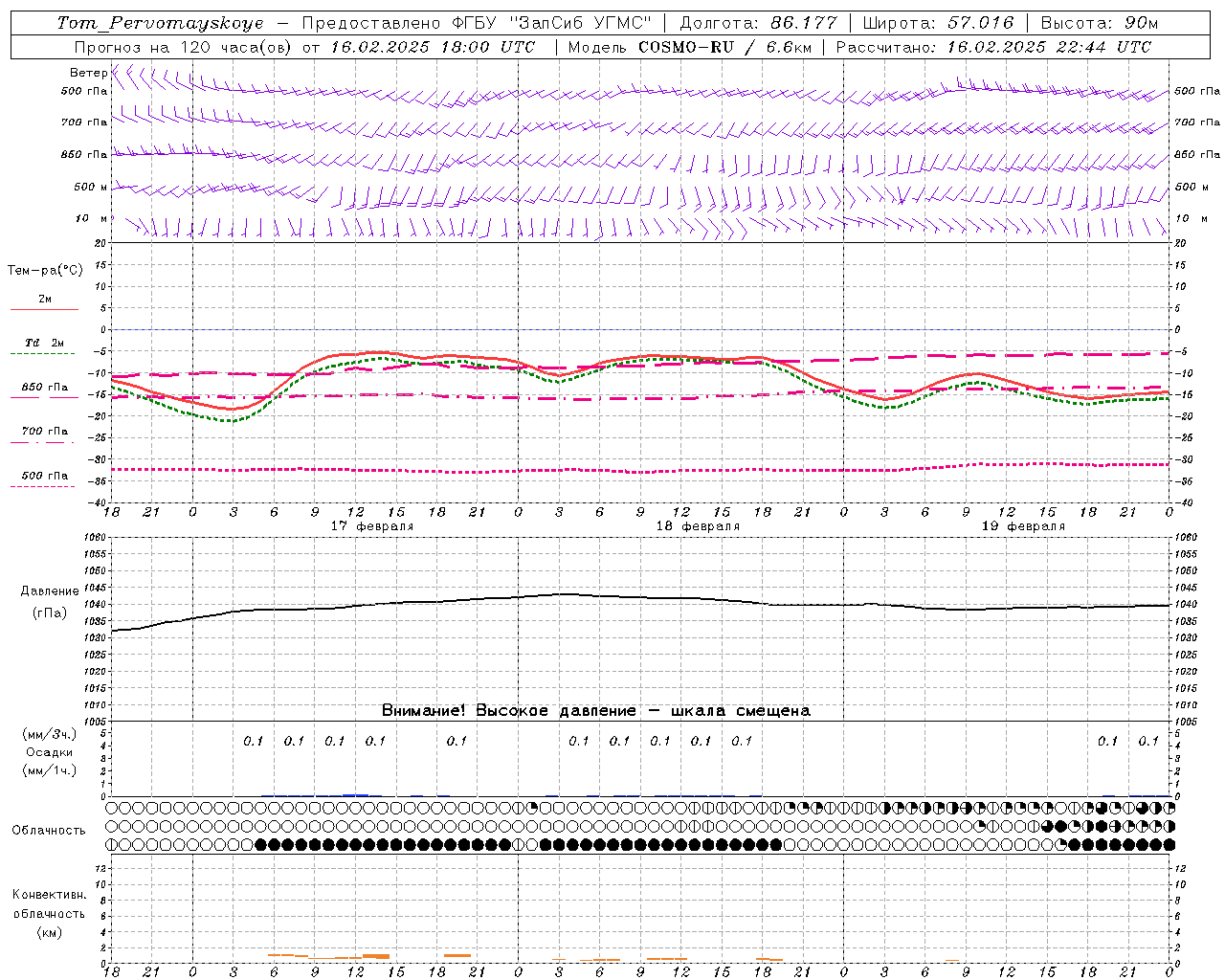
Task: Click the dash-dot line sample under 700 гПа legend
Action: (x=42, y=442)
